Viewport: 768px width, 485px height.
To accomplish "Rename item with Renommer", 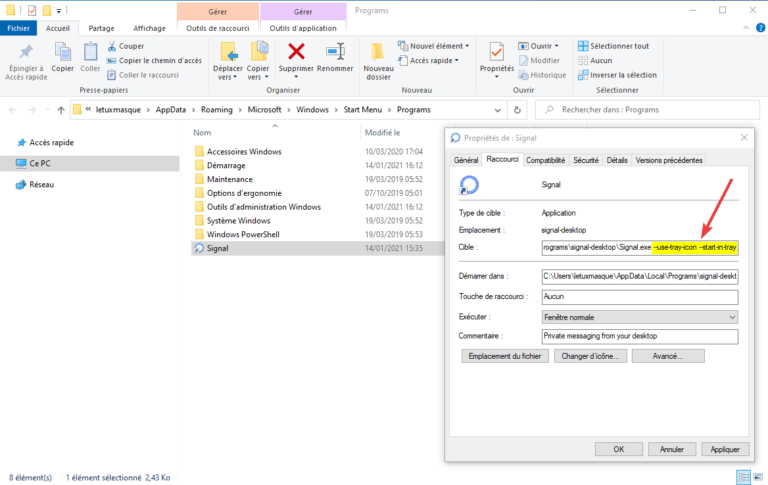I will click(x=335, y=58).
